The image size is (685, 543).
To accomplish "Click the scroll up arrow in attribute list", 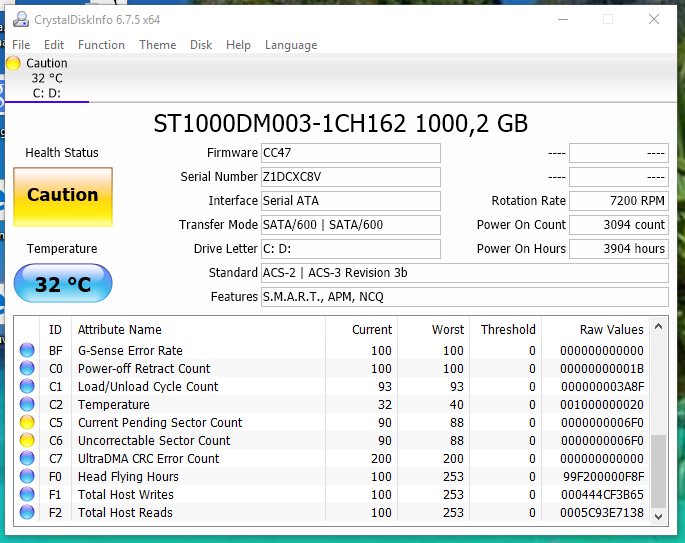I will coord(659,326).
